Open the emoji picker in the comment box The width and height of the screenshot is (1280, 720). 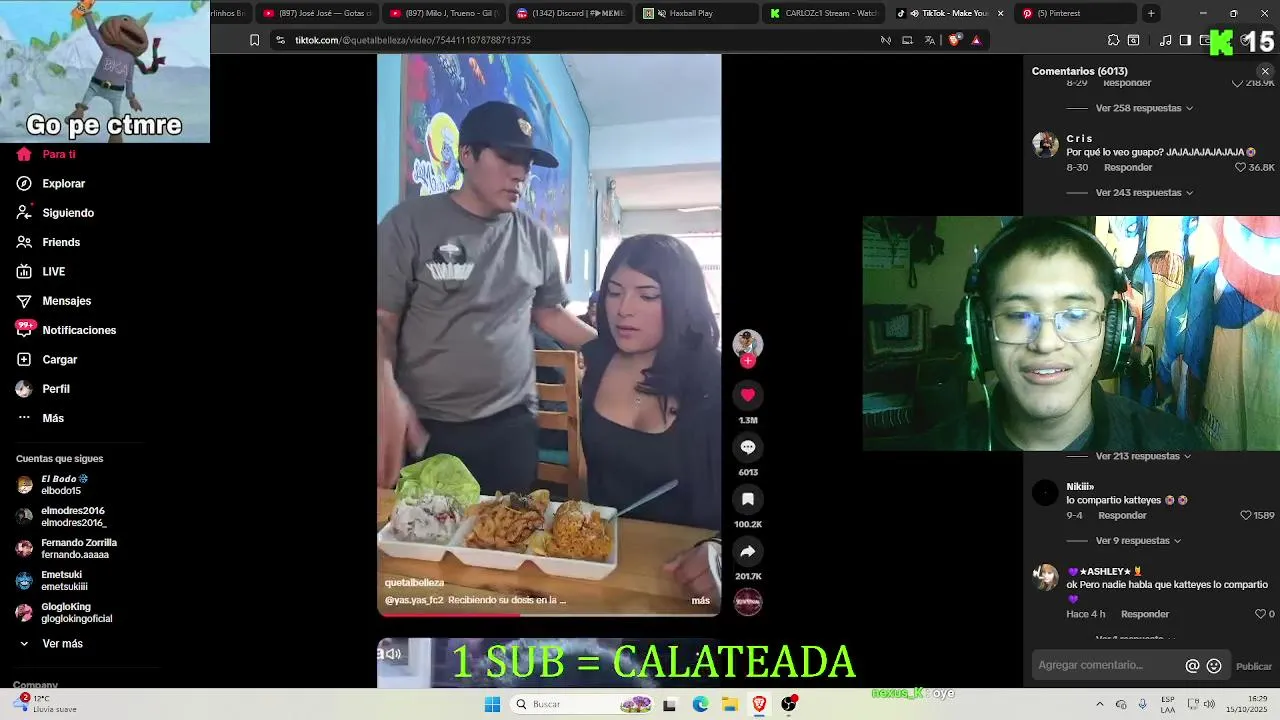tap(1214, 666)
